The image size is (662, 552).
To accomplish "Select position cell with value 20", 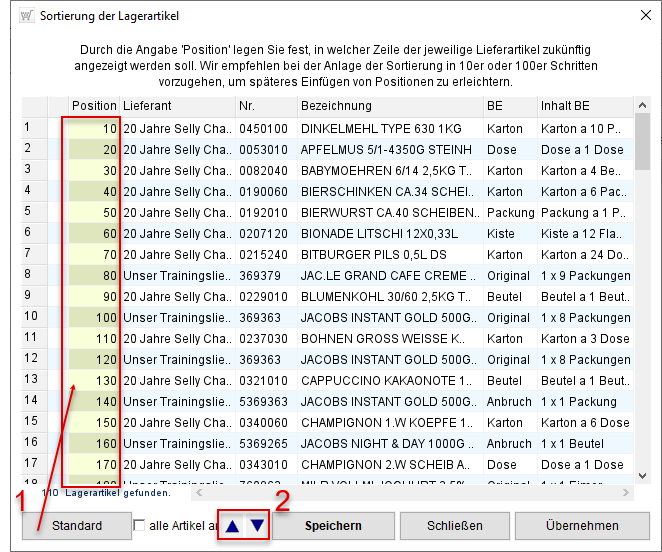I will (94, 150).
